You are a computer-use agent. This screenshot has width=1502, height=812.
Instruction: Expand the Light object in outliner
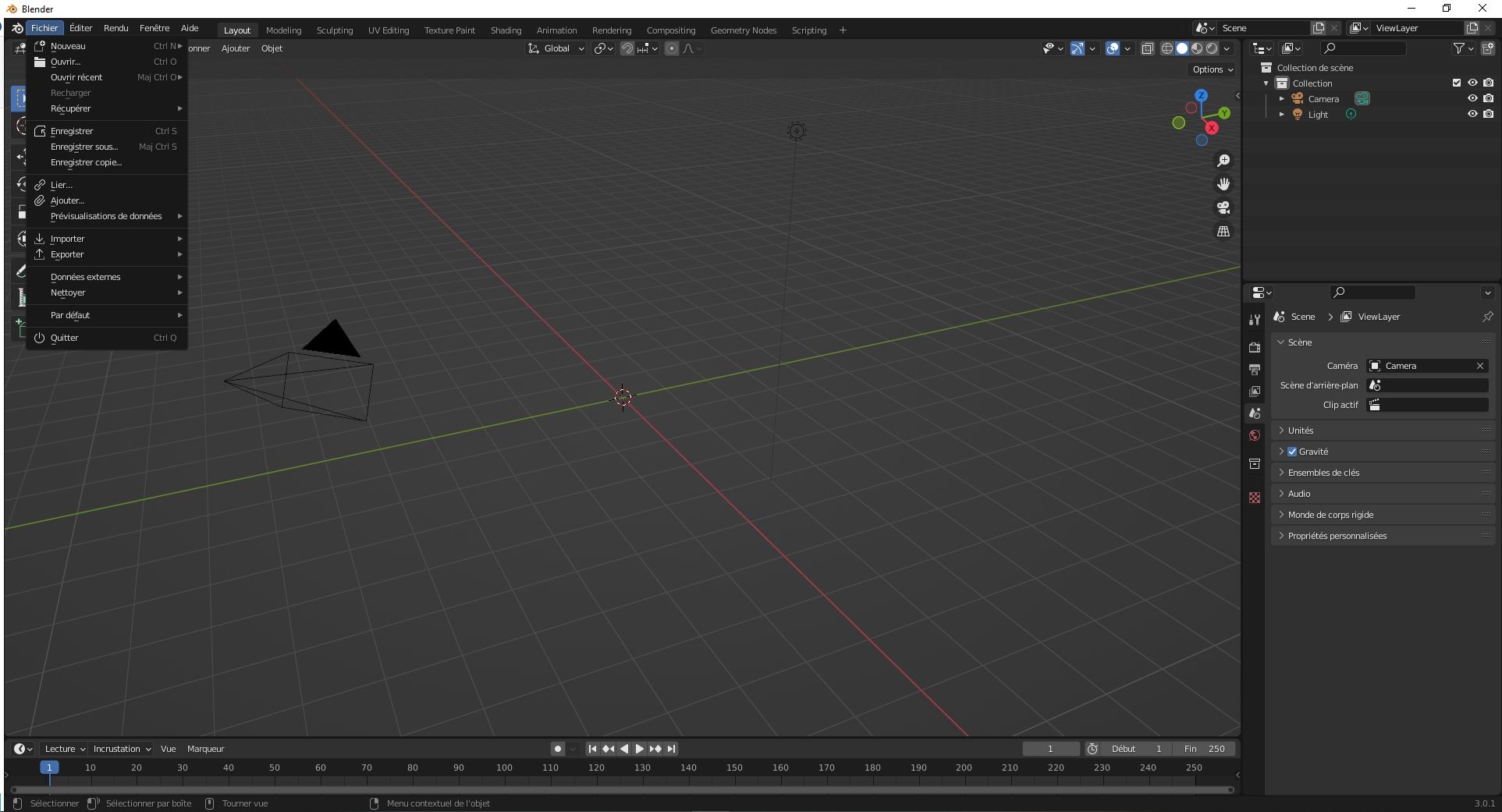tap(1281, 114)
